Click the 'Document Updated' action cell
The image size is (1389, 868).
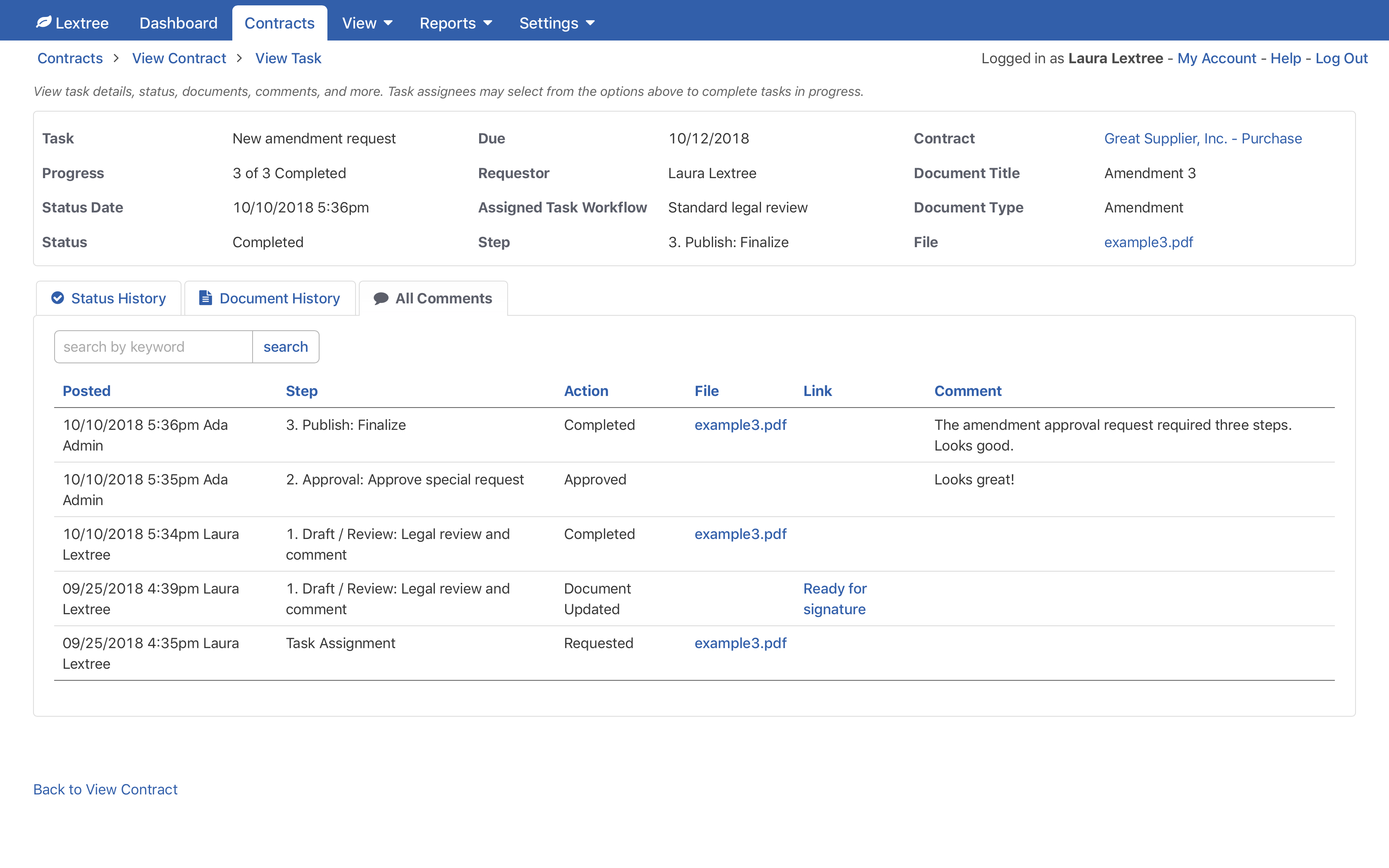[x=597, y=599]
